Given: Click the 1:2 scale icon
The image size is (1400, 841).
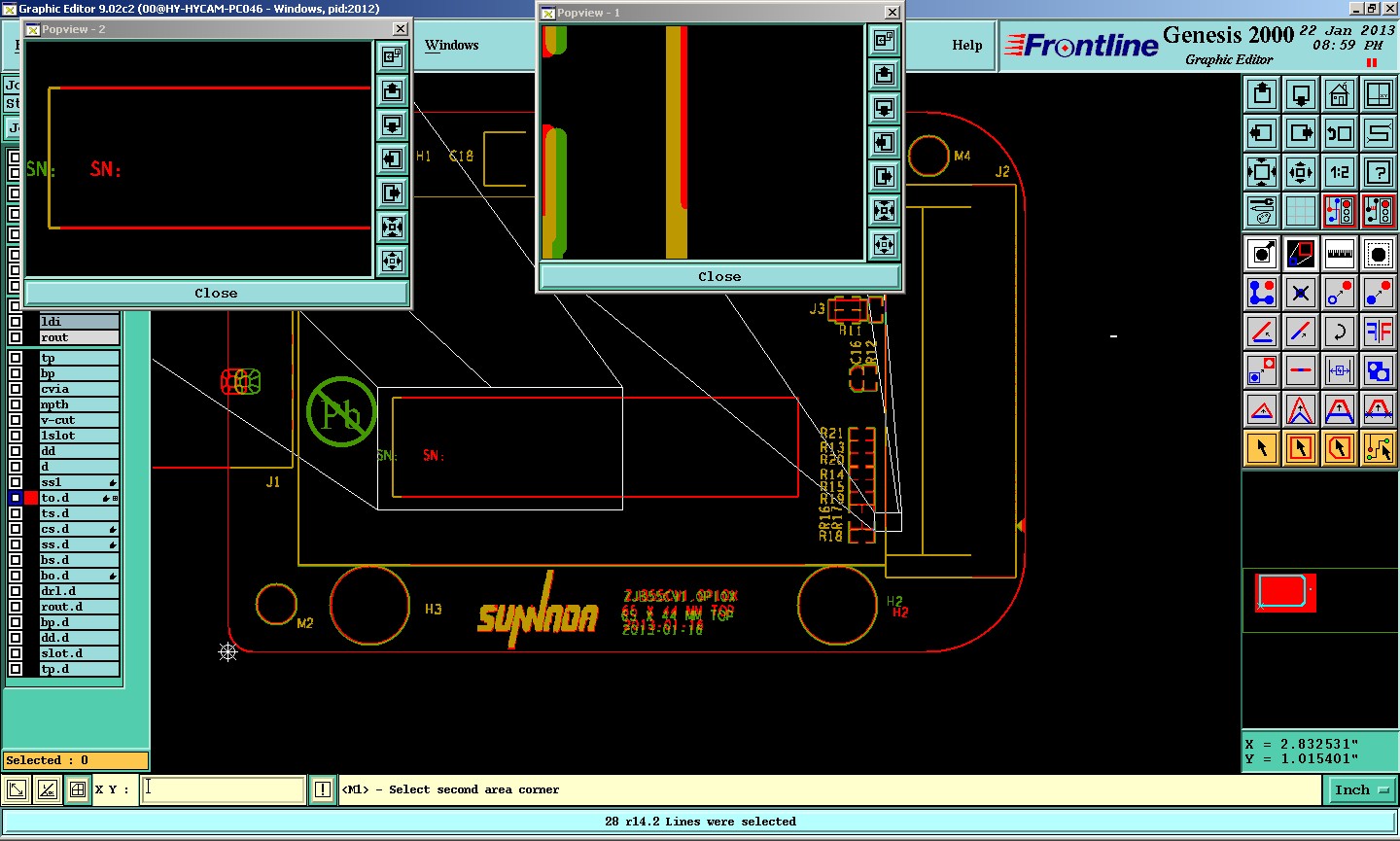Looking at the screenshot, I should point(1340,172).
